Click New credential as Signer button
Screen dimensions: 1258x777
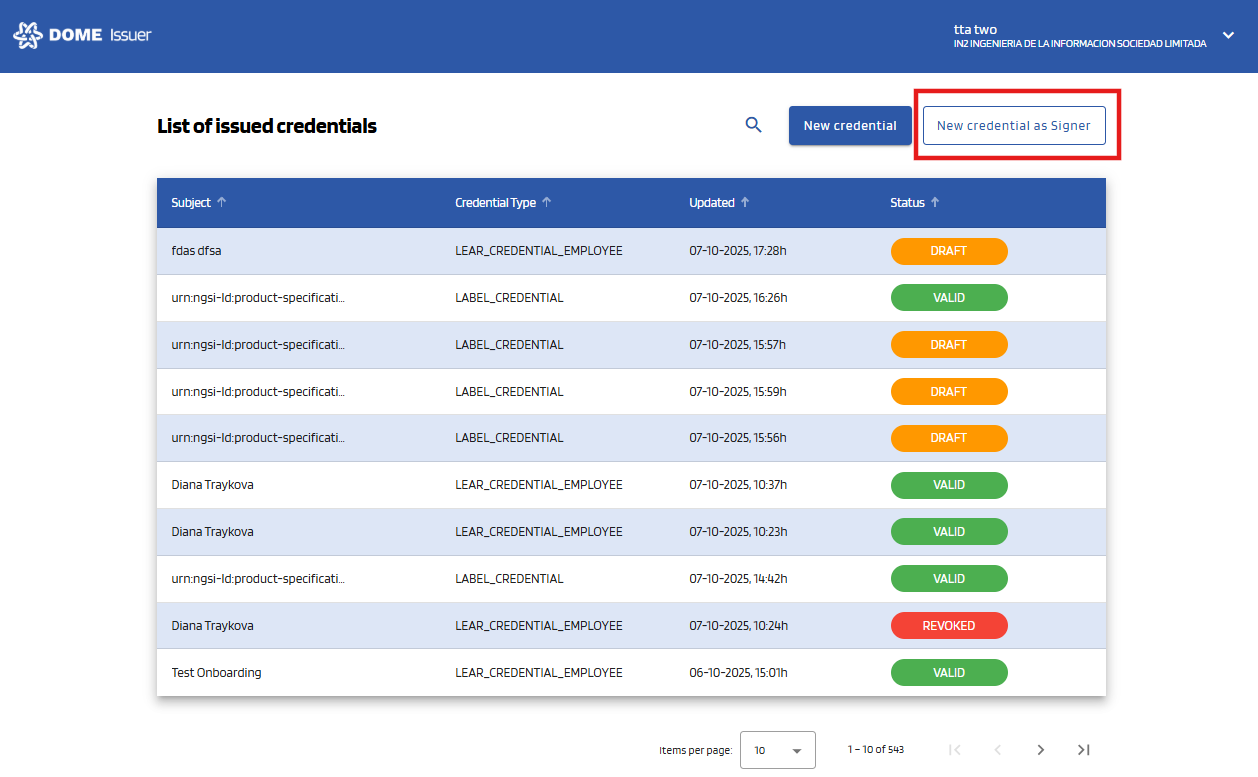coord(1014,126)
